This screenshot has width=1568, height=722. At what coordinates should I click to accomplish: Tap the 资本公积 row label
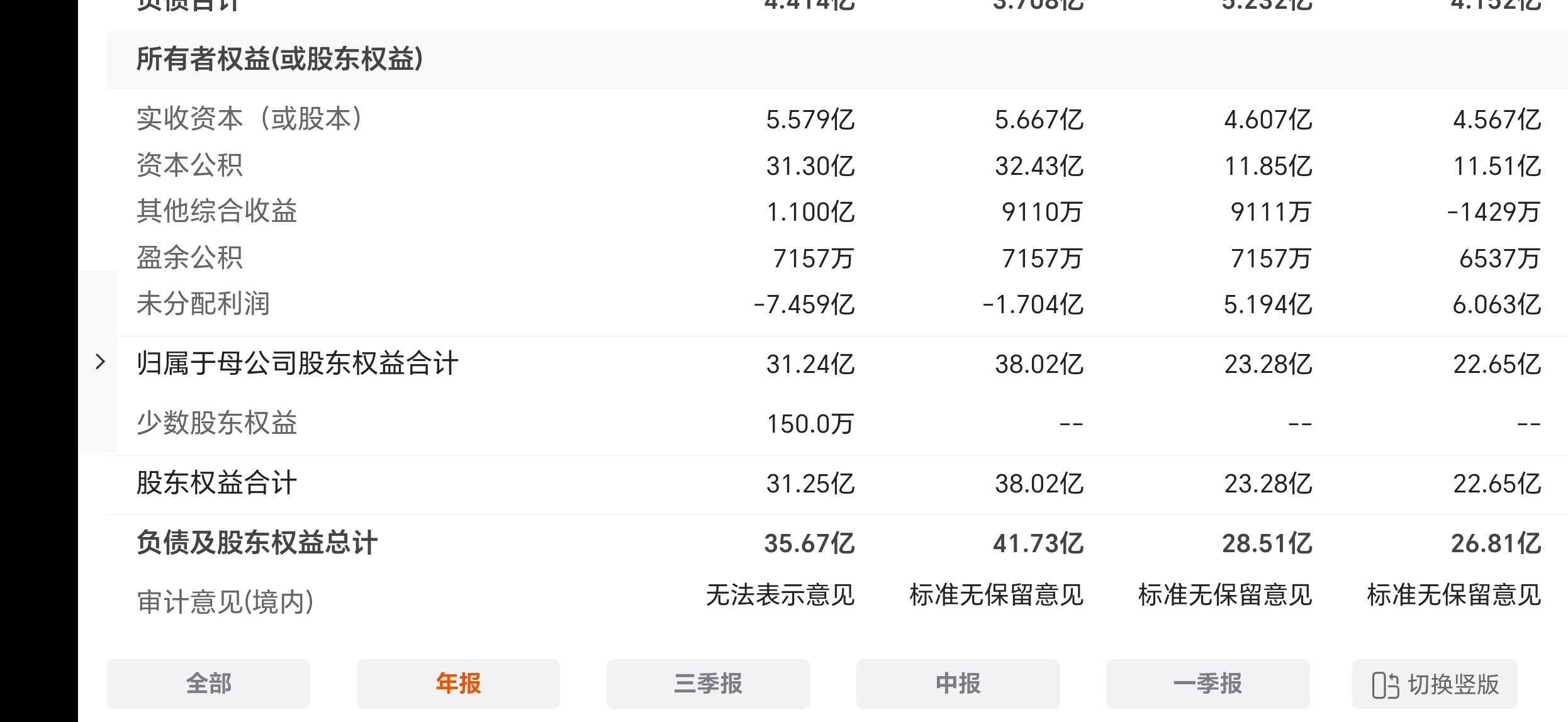coord(189,165)
